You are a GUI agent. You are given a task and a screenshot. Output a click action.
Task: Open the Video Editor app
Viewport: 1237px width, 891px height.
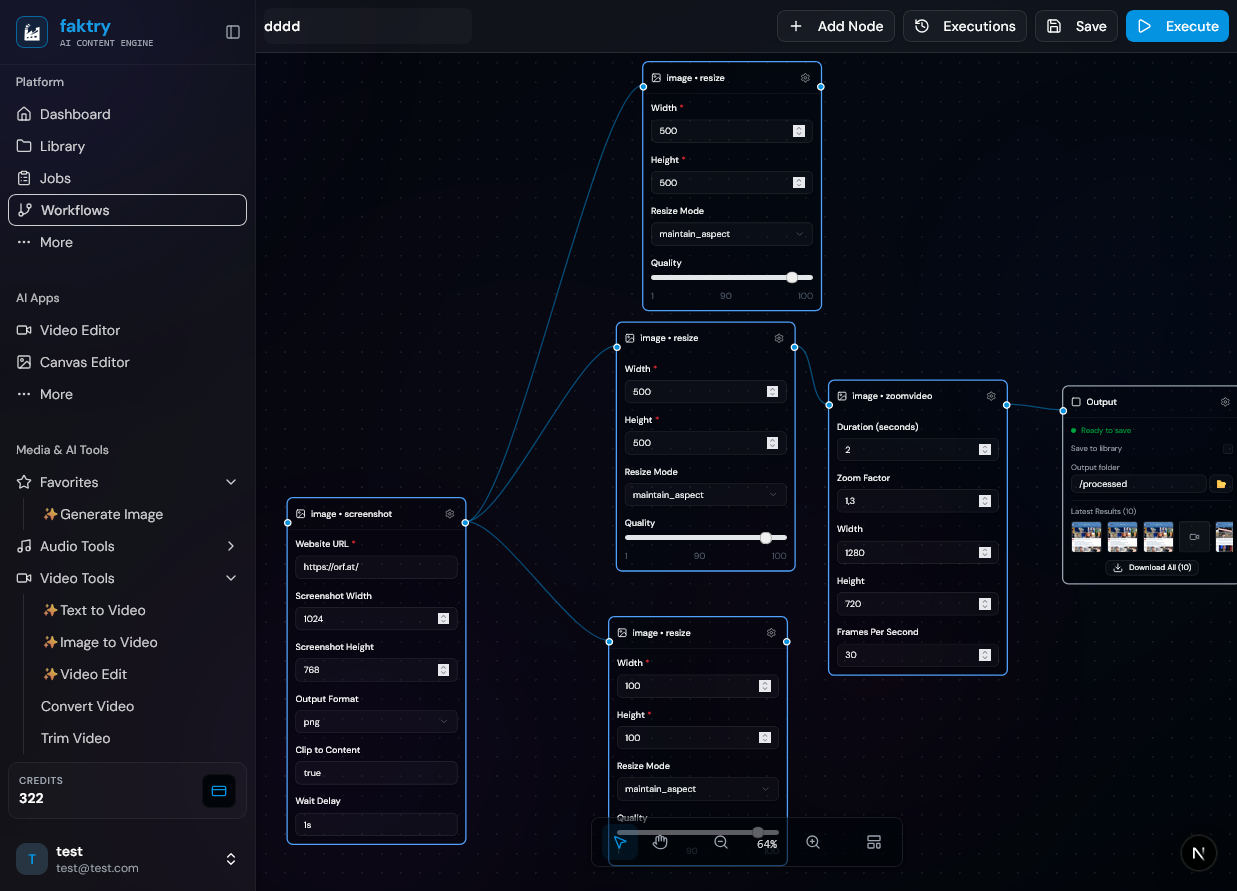click(x=127, y=330)
